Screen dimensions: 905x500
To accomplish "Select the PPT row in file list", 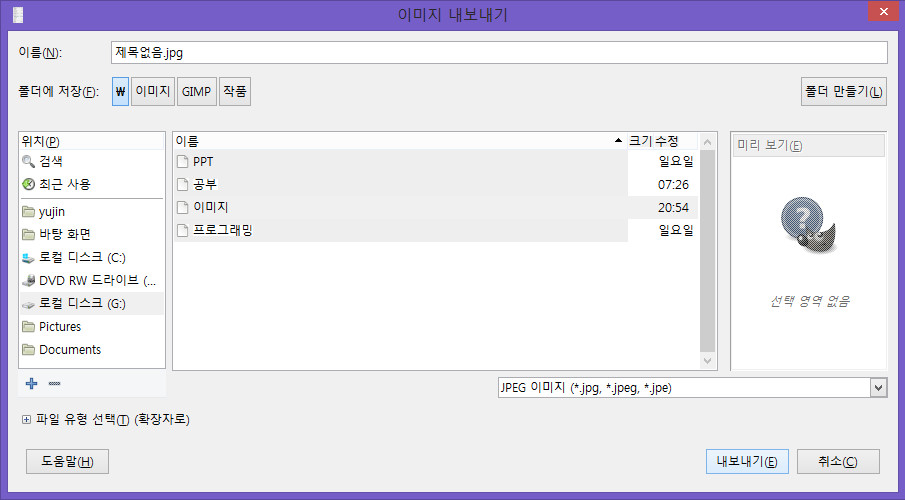I will point(436,162).
